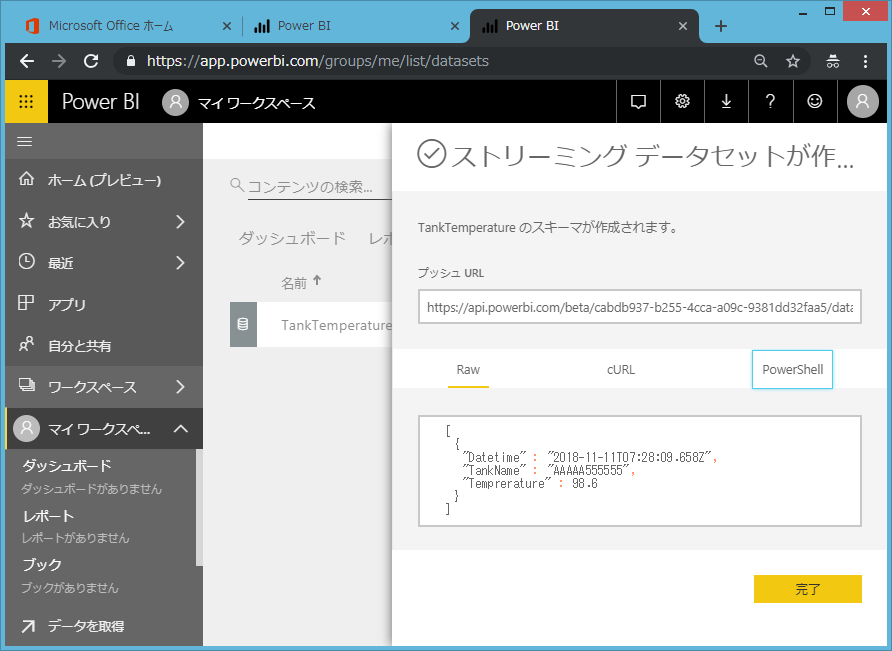Click the incognito icon in browser toolbar
892x651 pixels.
point(833,61)
